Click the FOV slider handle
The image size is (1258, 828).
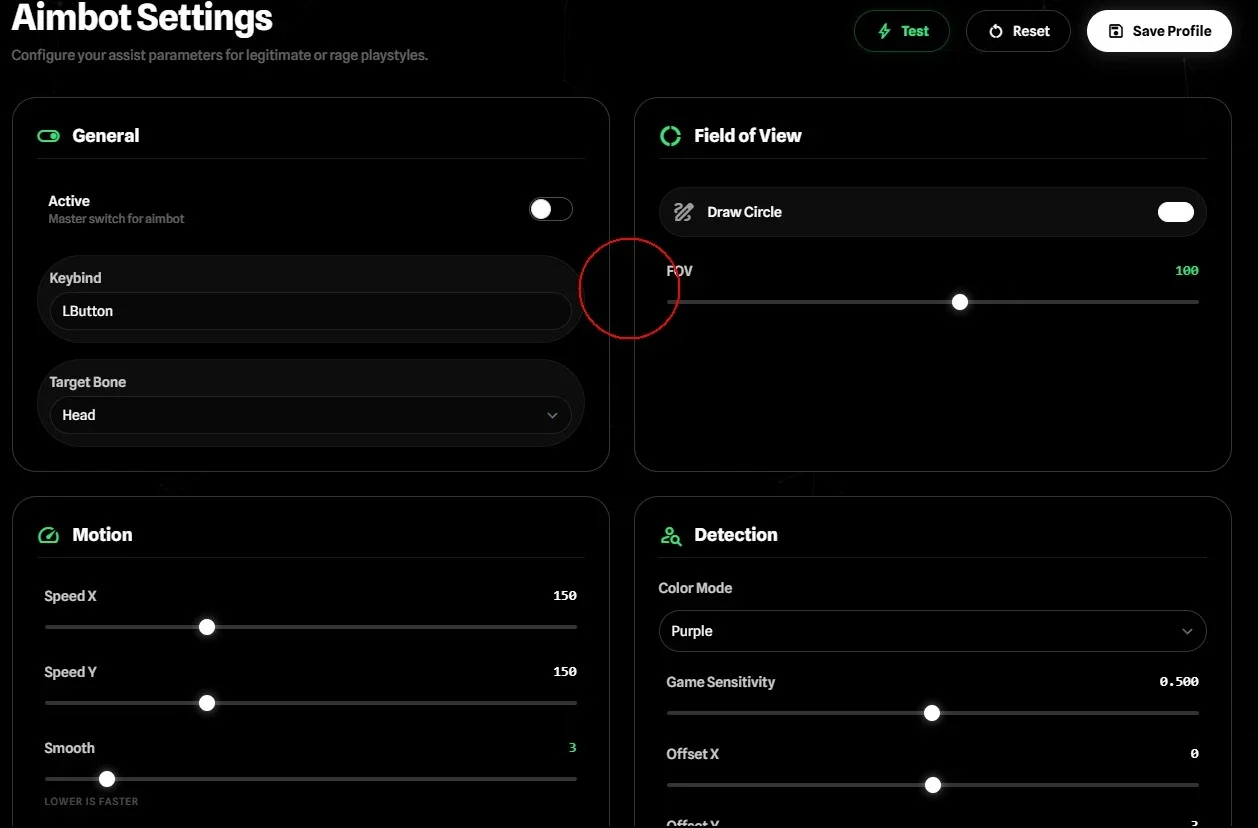point(960,302)
